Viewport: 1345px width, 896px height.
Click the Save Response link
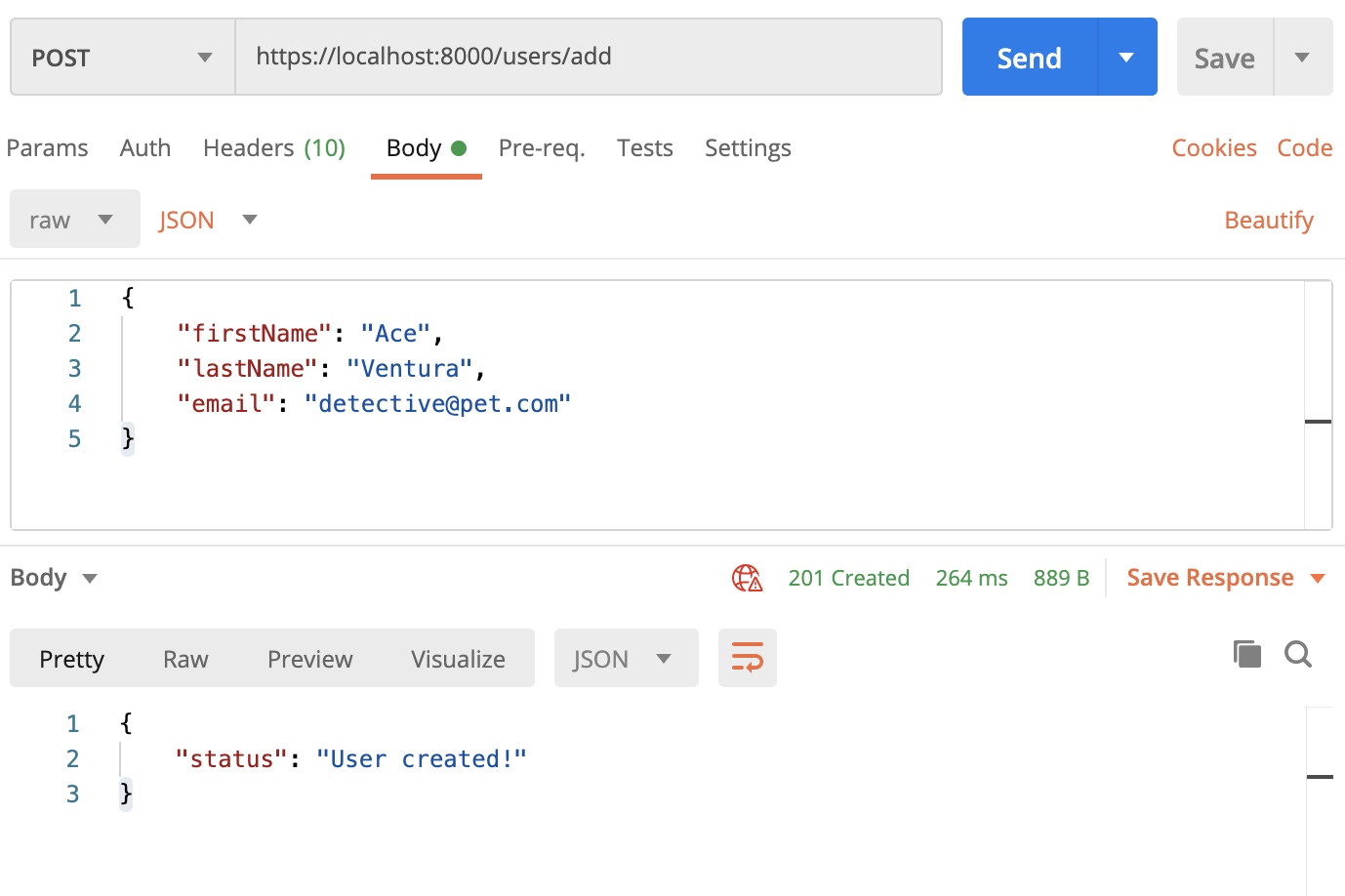[1210, 578]
